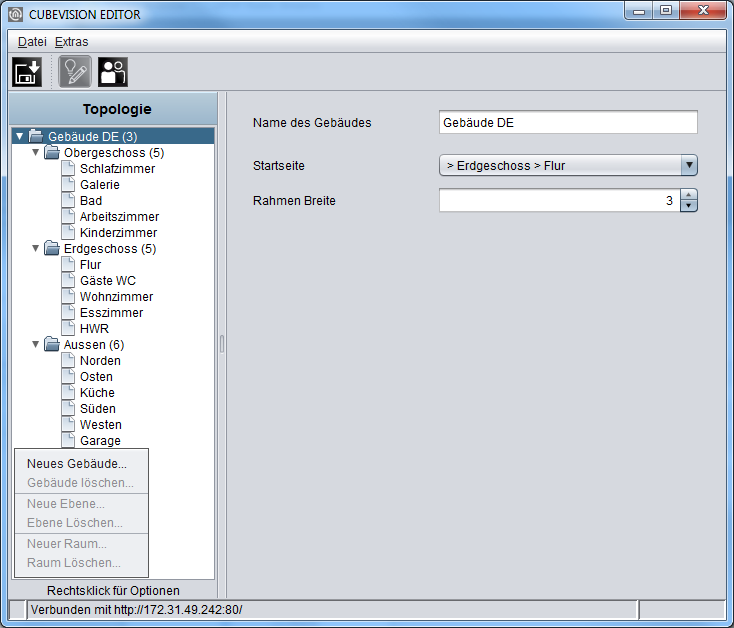Click the Name des Gebäudes text field
Screen dimensions: 734x628
click(x=568, y=122)
